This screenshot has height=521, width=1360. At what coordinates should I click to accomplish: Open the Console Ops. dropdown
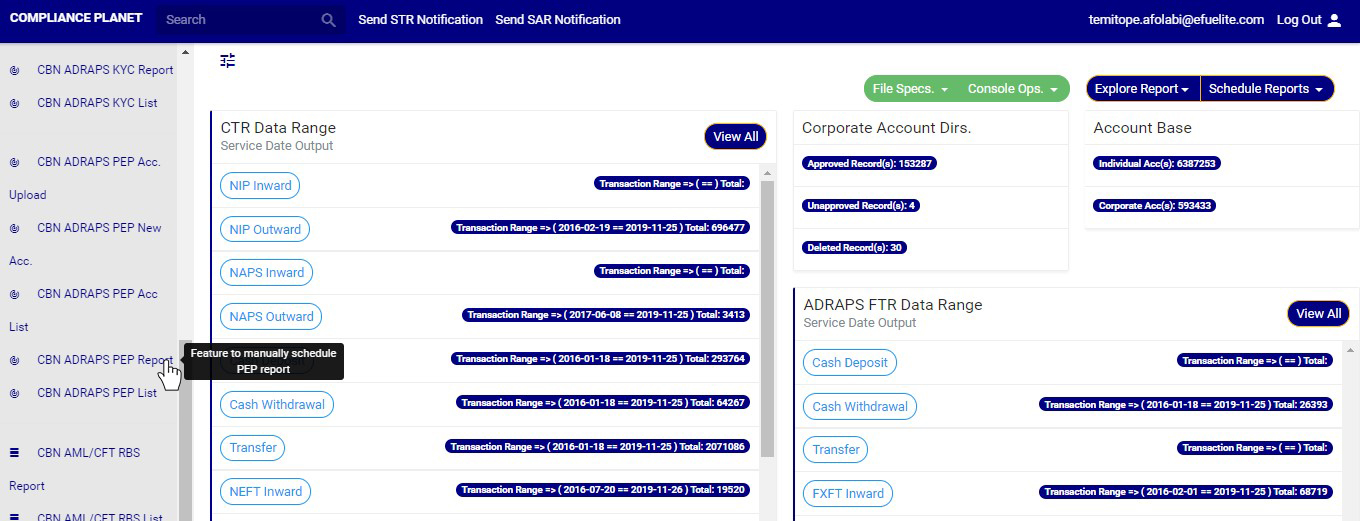[1012, 89]
